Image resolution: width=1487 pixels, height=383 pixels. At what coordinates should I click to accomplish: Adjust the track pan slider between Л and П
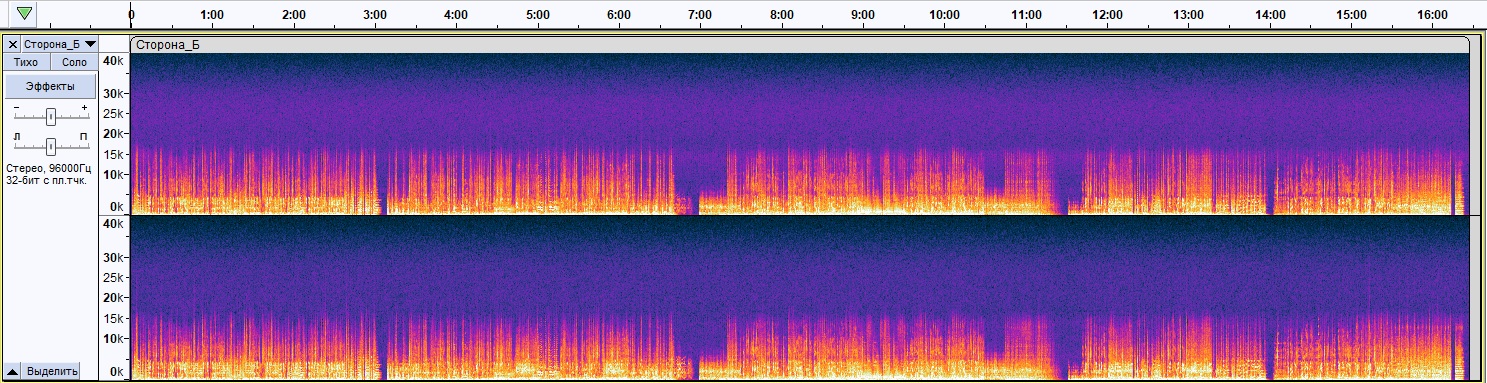coord(50,146)
